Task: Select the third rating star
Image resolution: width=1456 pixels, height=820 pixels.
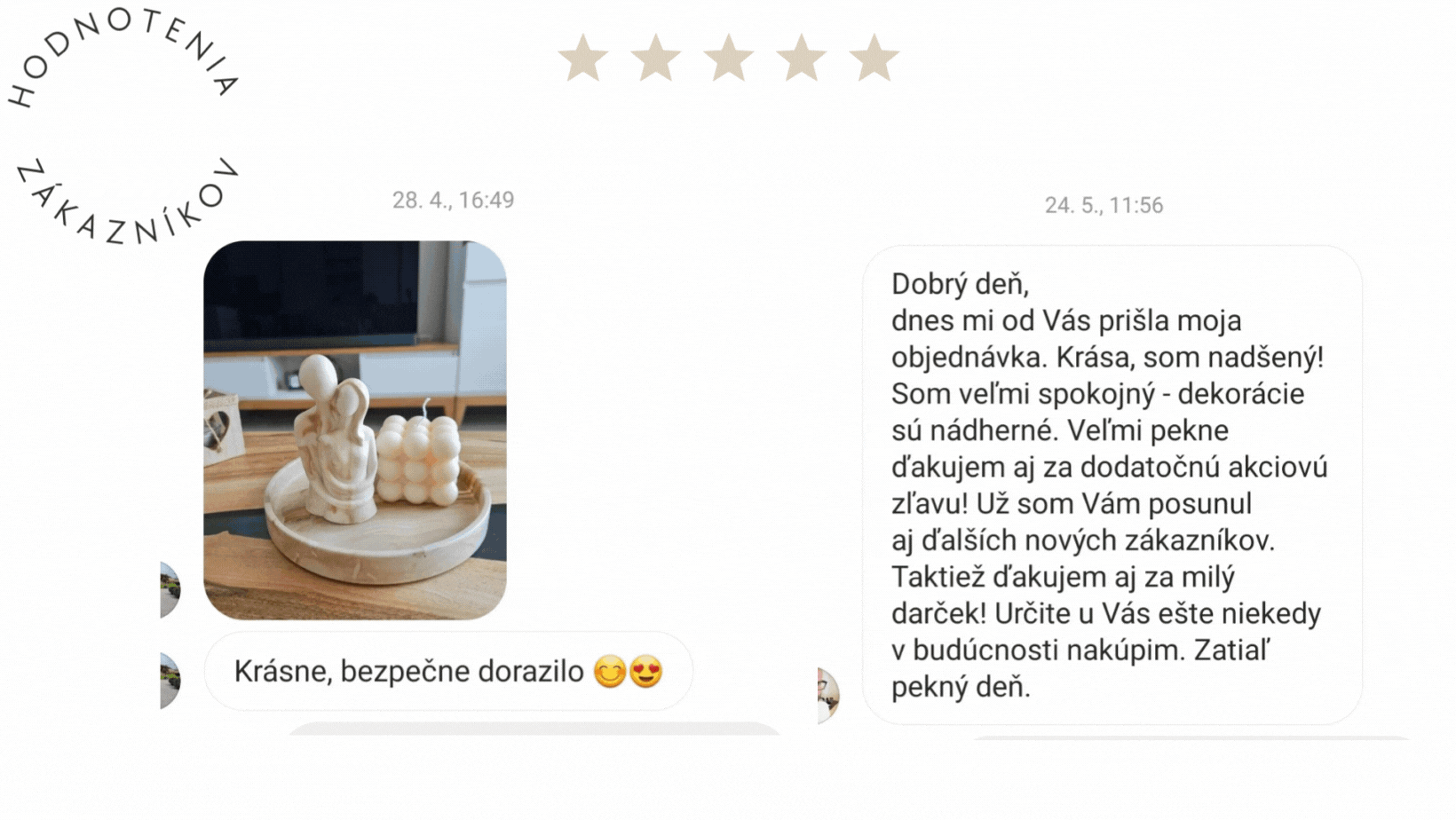Action: [x=729, y=59]
